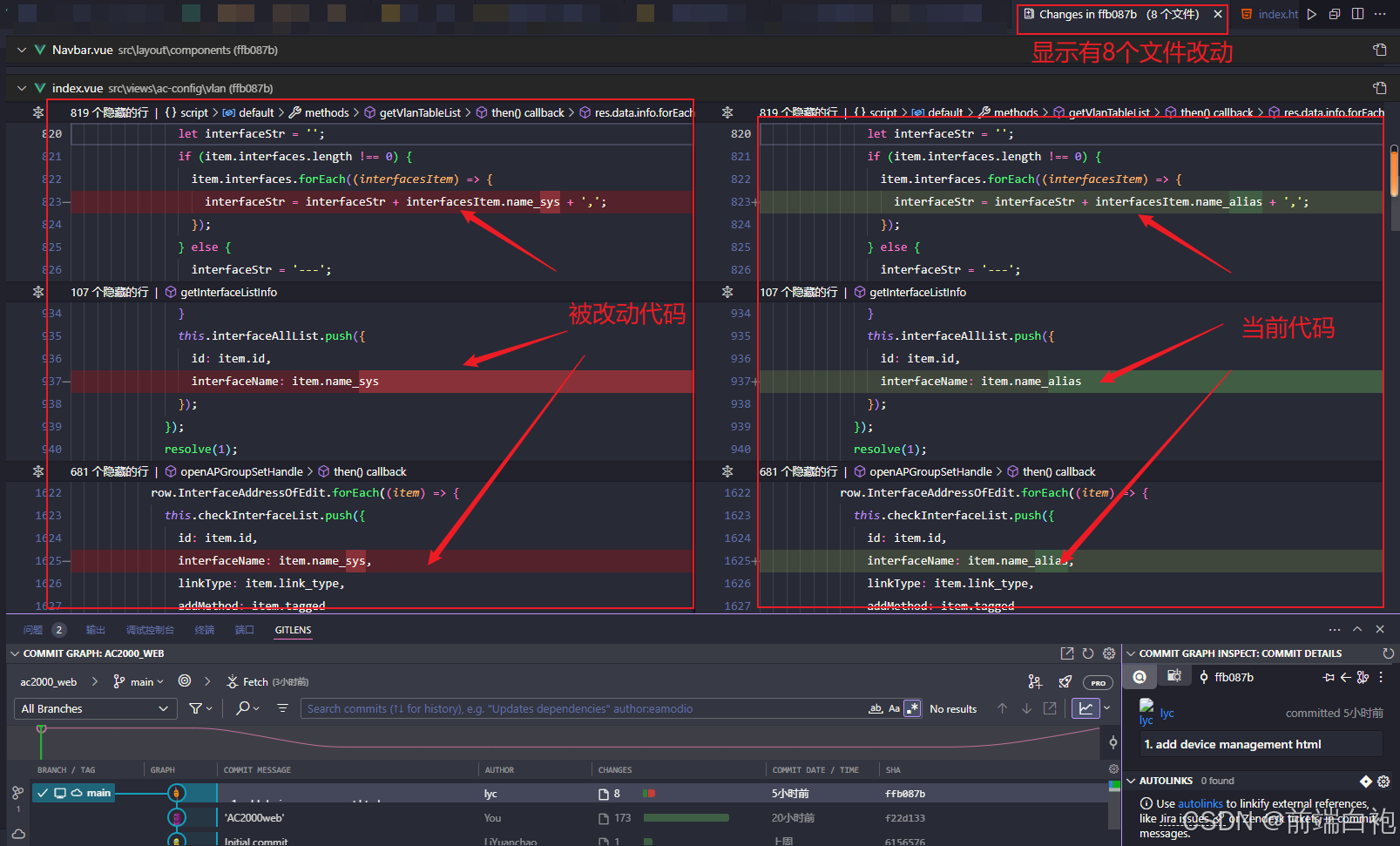1400x846 pixels.
Task: Expand 107 hidden lines in right pane
Action: [727, 292]
